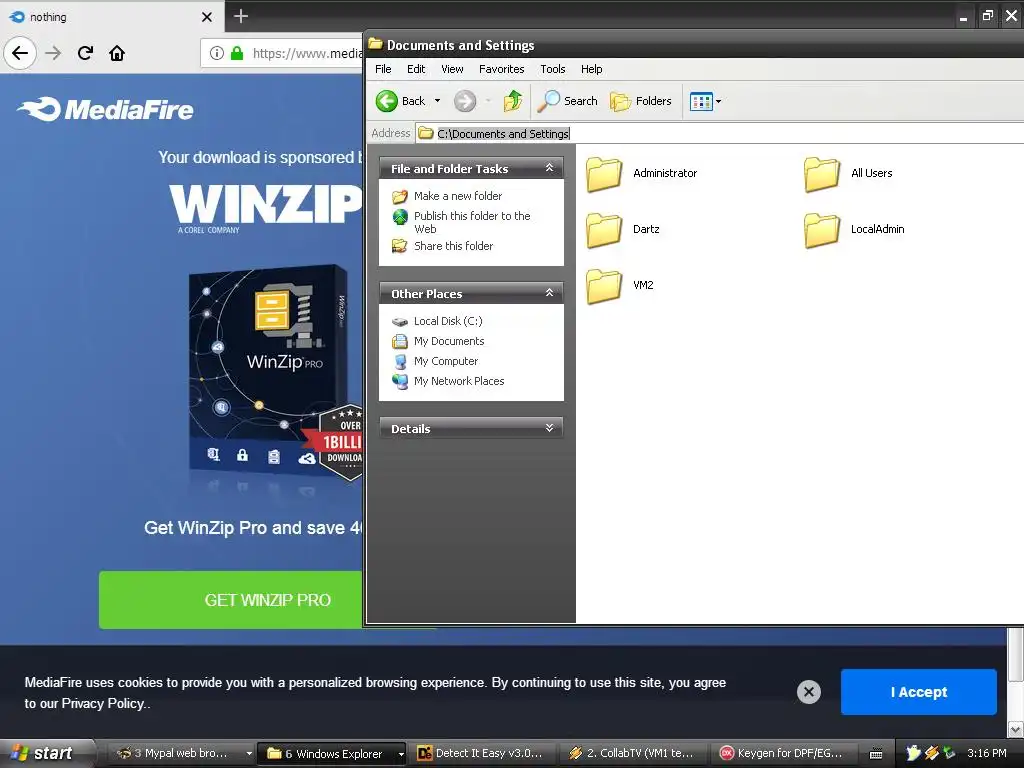Click the site info icon in URL bar

pyautogui.click(x=217, y=53)
